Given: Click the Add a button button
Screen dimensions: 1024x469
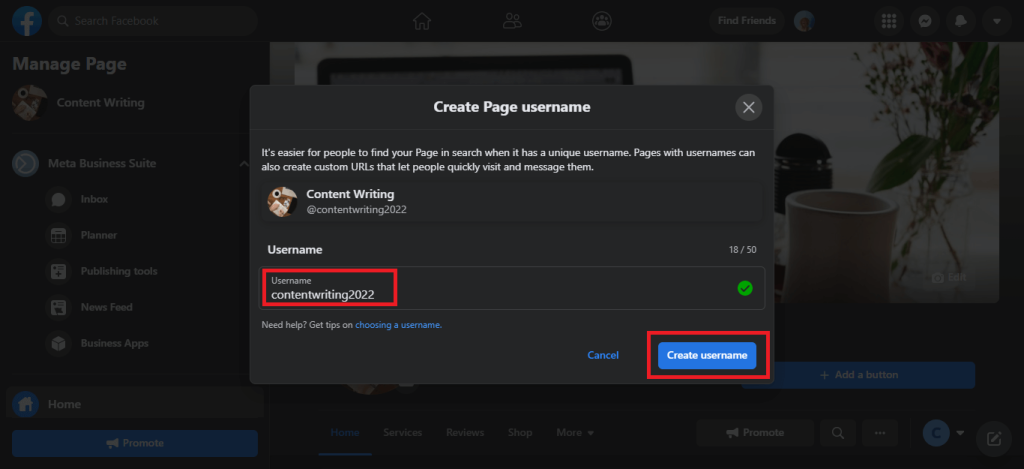Looking at the screenshot, I should click(858, 375).
